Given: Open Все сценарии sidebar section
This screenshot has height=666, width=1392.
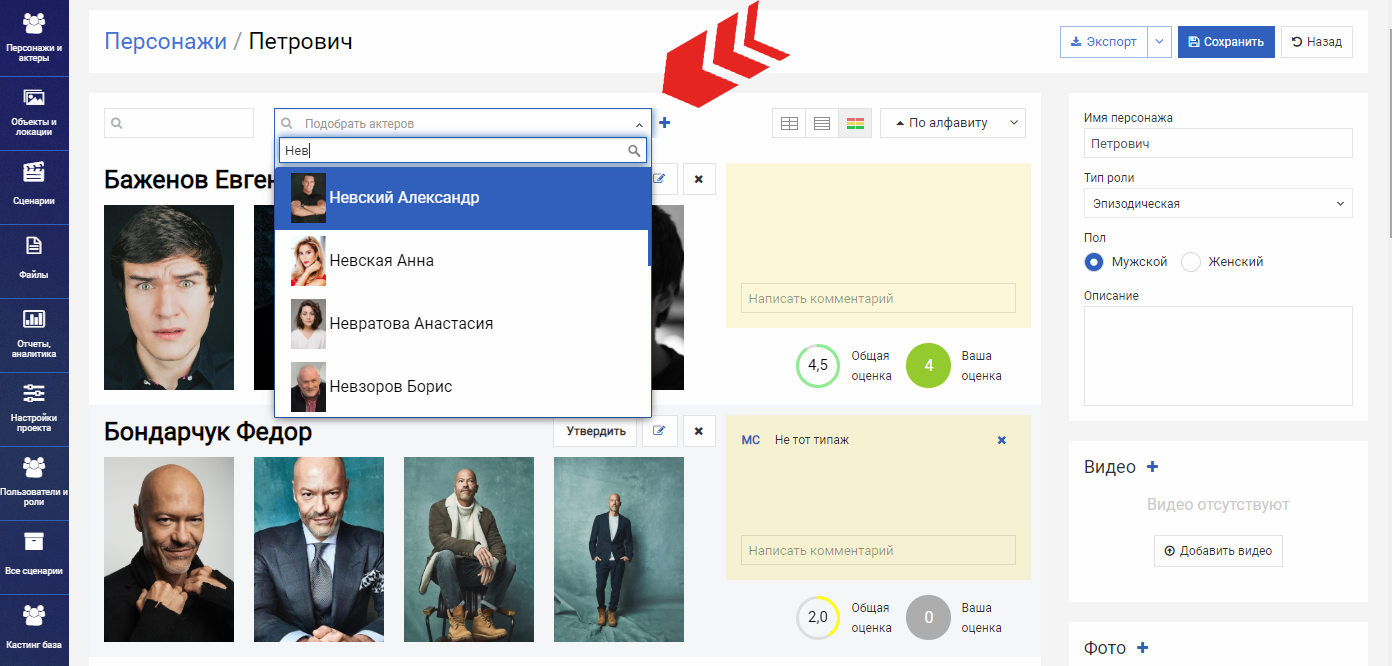Looking at the screenshot, I should tap(34, 557).
